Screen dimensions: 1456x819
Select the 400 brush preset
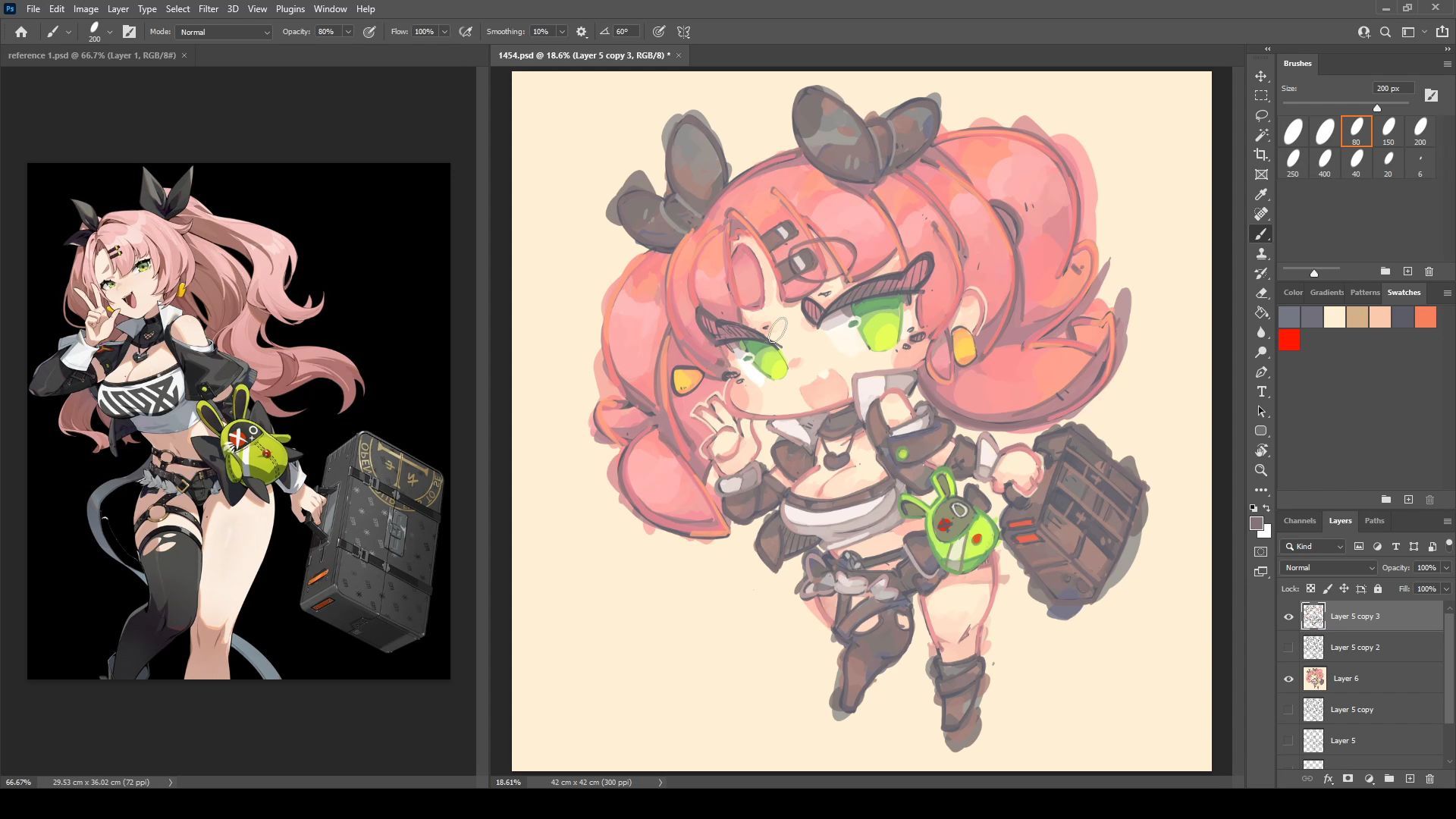pos(1324,163)
